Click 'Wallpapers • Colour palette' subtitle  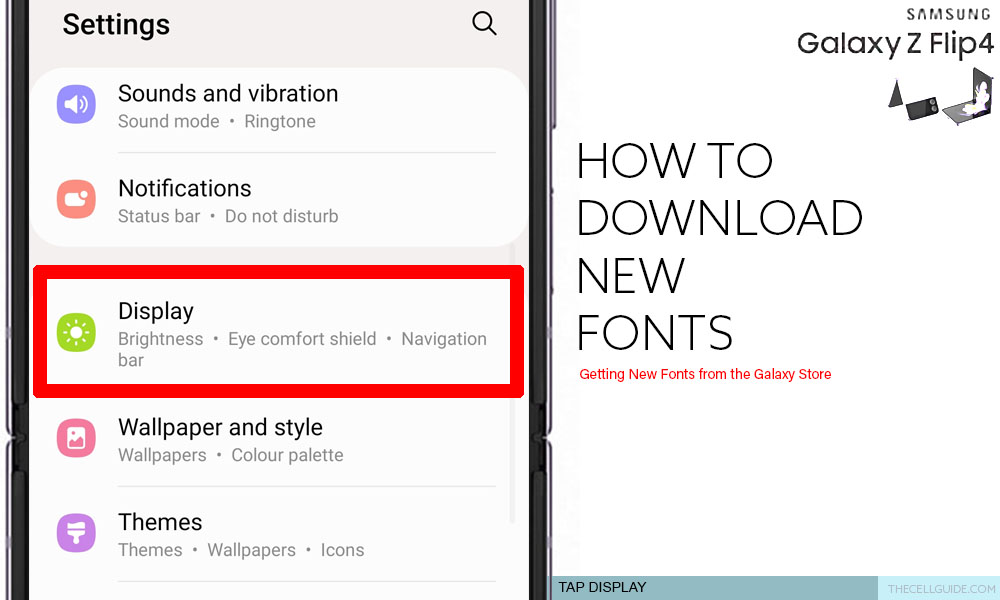click(x=230, y=455)
